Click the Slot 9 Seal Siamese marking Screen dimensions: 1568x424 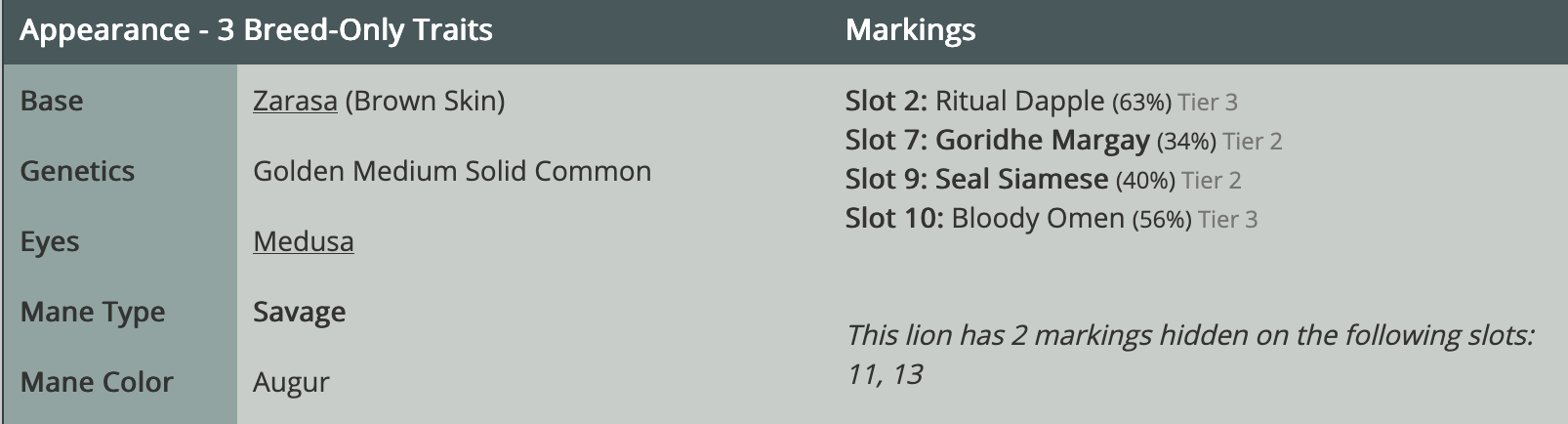pyautogui.click(x=1043, y=179)
